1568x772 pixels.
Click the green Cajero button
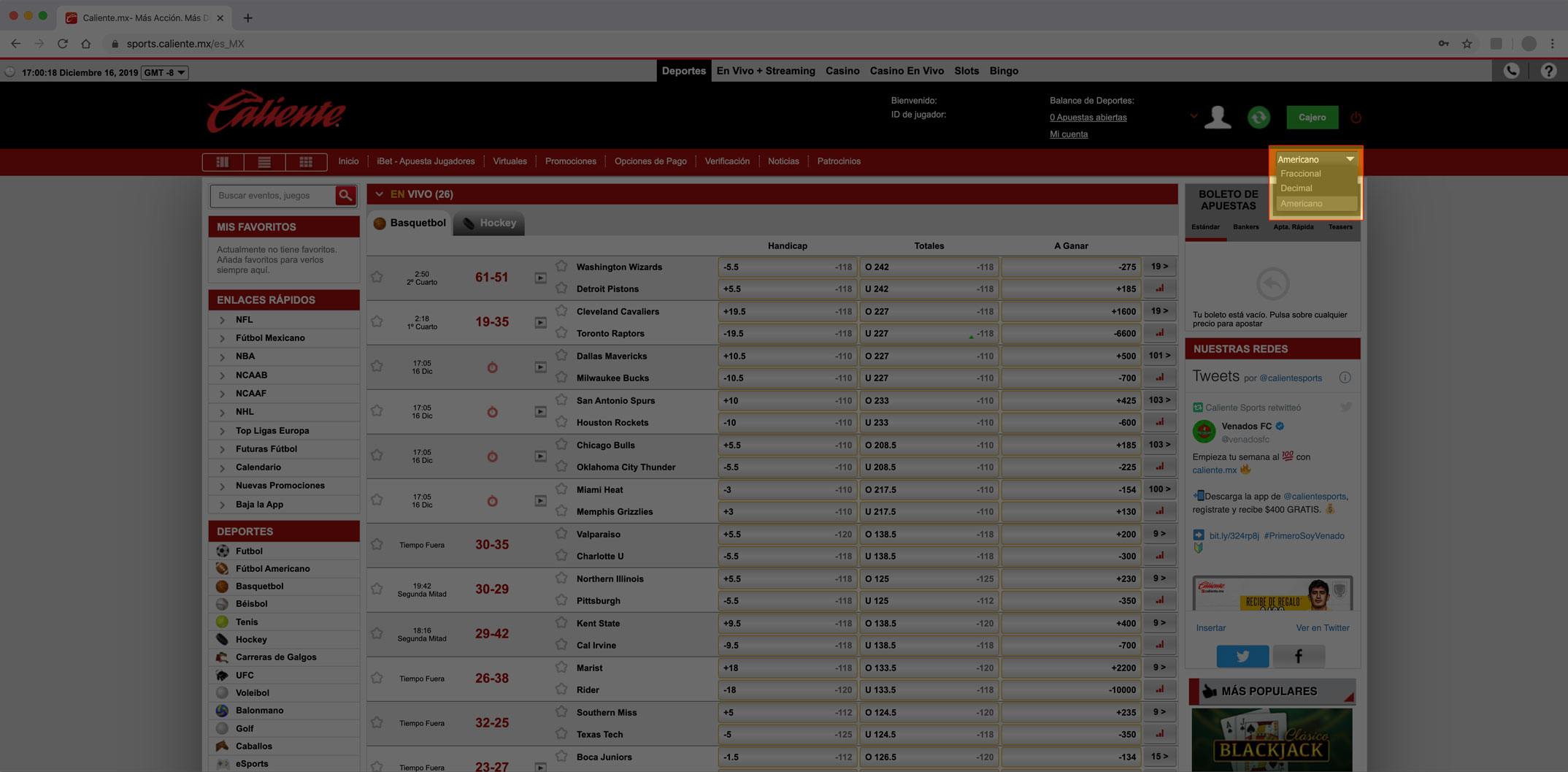(1312, 117)
